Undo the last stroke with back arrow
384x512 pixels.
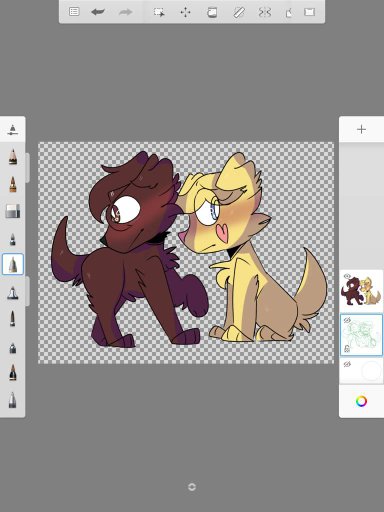[x=98, y=12]
